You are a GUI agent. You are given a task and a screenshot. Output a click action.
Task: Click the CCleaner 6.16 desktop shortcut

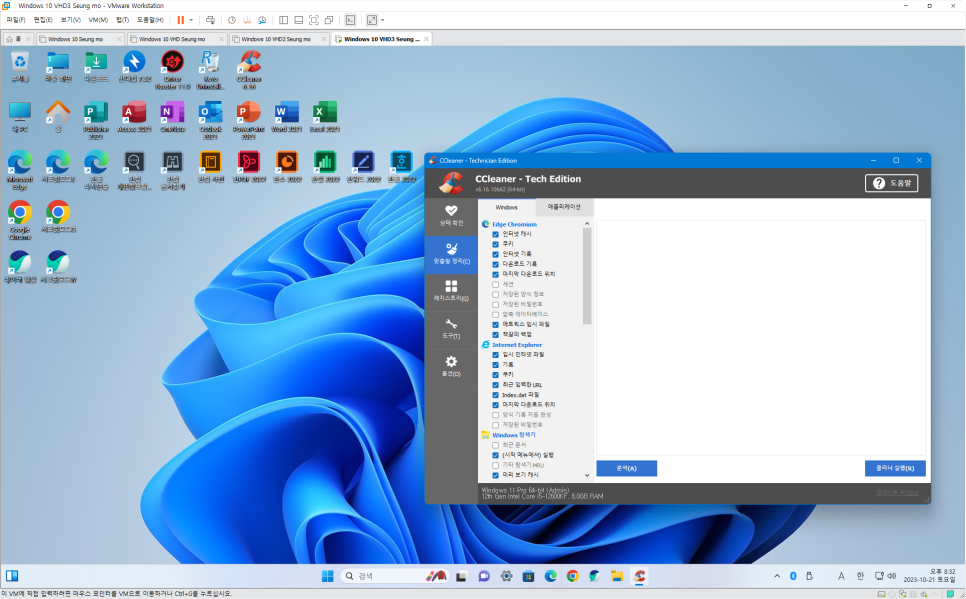tap(249, 70)
